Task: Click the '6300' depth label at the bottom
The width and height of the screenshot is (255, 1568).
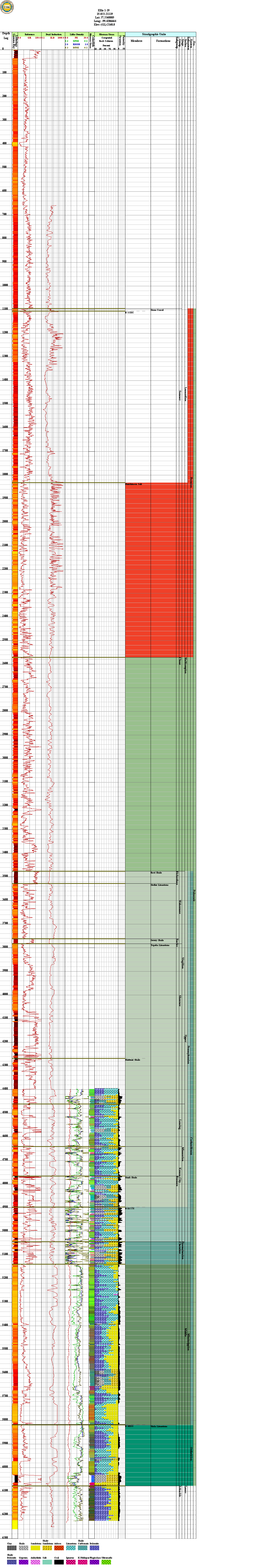Action: 5,1538
